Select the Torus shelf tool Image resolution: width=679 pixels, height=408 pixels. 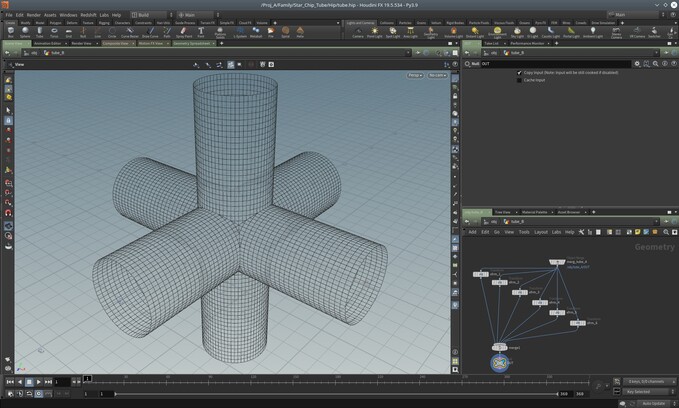click(x=54, y=32)
